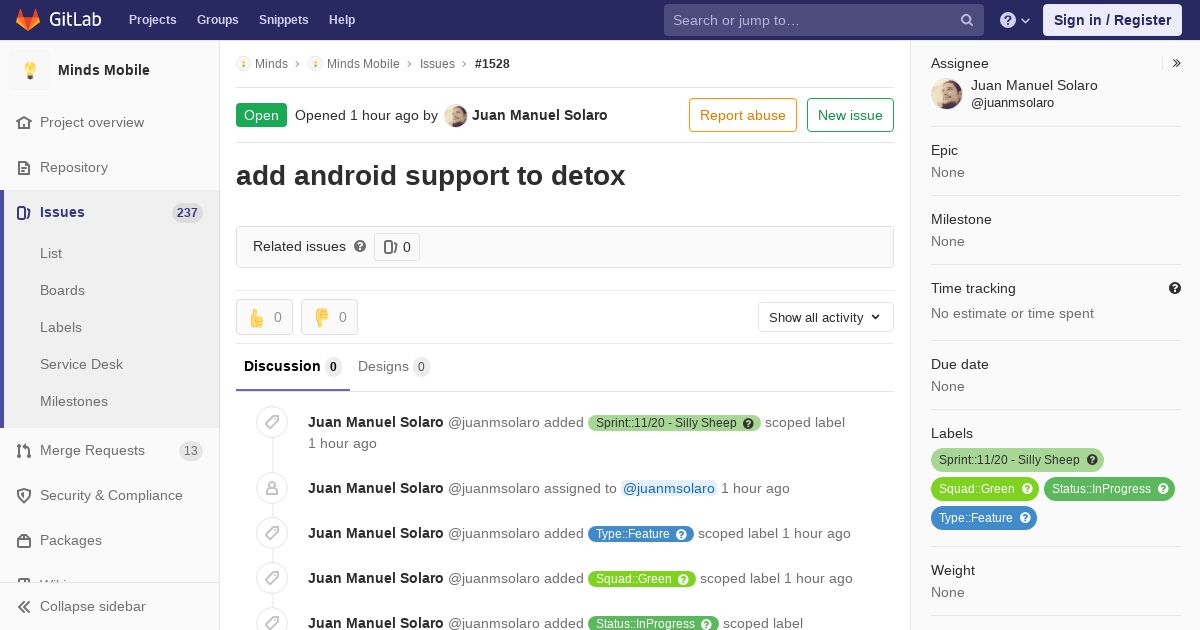This screenshot has width=1200, height=630.
Task: Open the Help dropdown in header
Action: 1015,20
